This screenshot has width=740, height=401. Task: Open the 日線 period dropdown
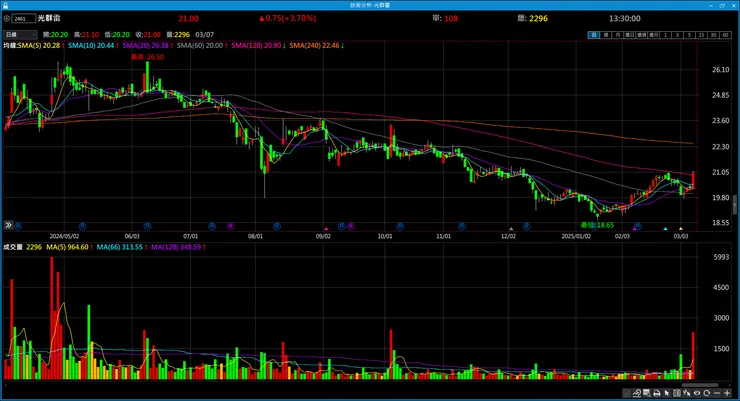20,34
